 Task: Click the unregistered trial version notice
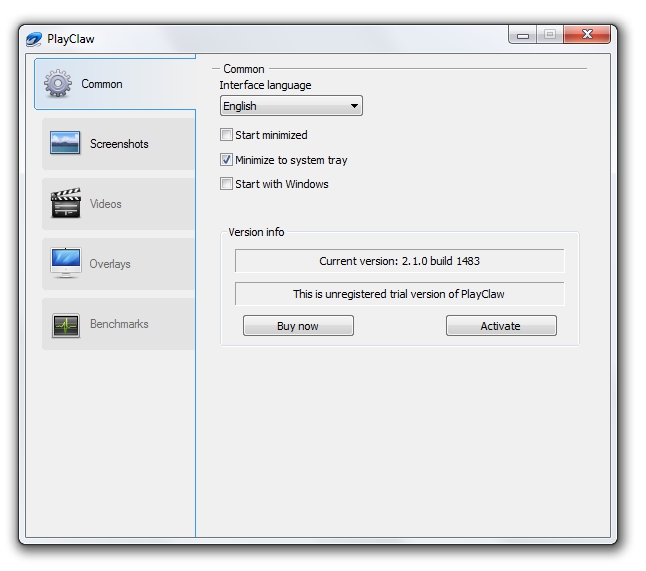(398, 294)
